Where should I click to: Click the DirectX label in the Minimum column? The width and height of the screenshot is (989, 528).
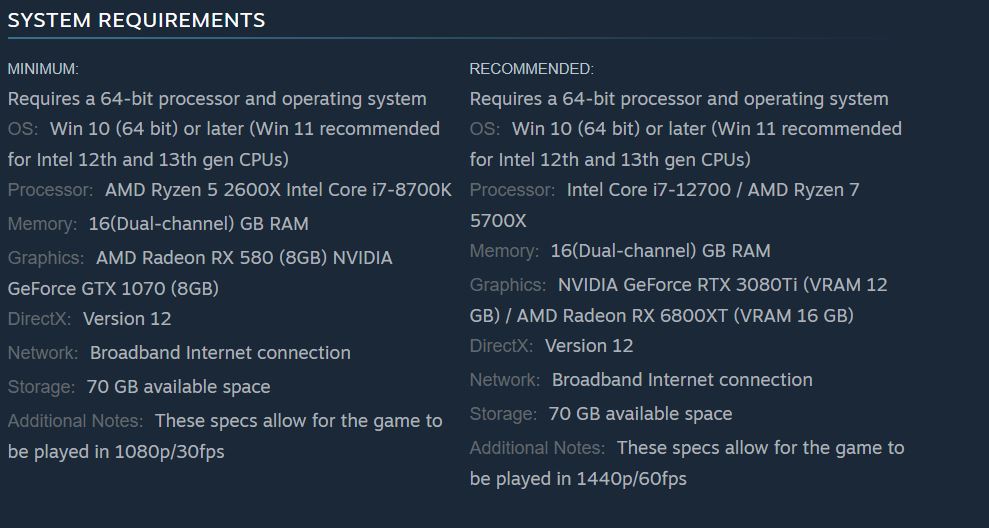40,319
